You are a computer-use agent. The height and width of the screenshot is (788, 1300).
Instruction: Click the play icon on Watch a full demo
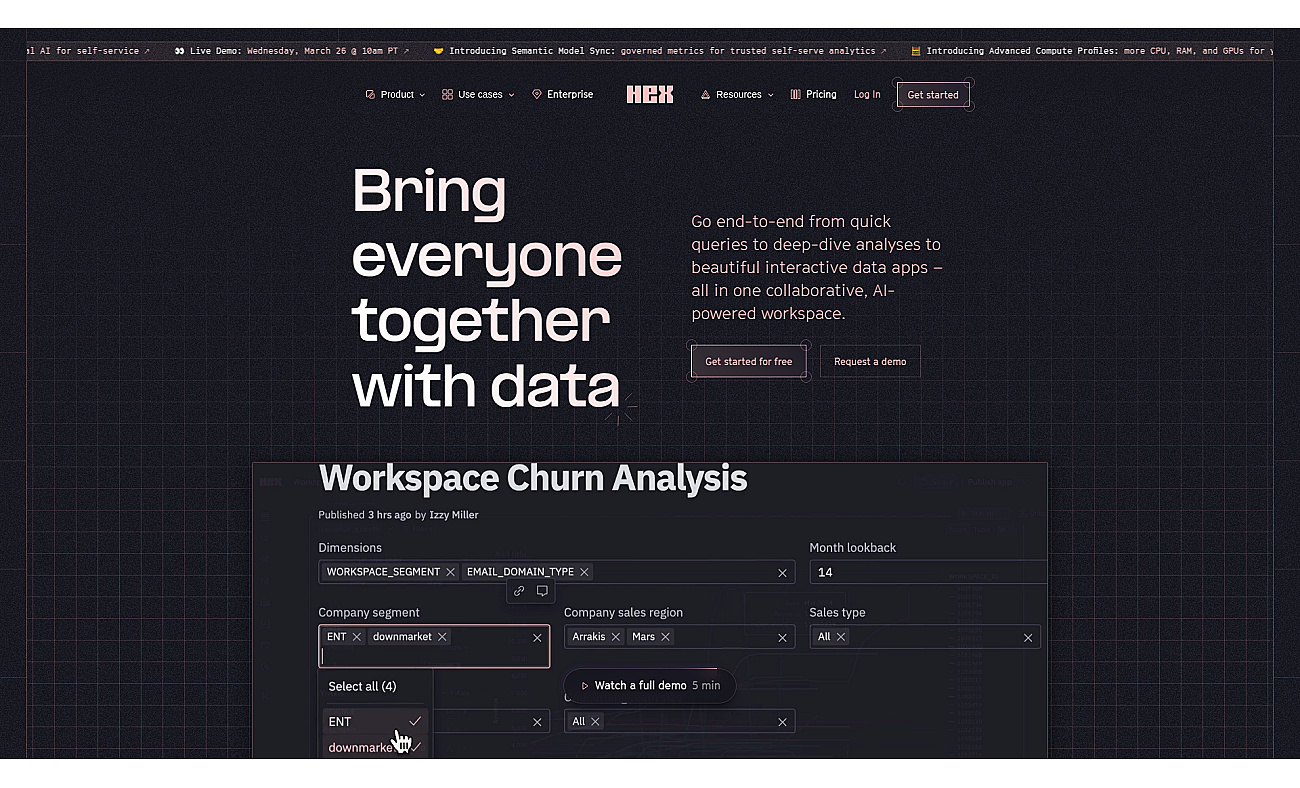coord(585,686)
